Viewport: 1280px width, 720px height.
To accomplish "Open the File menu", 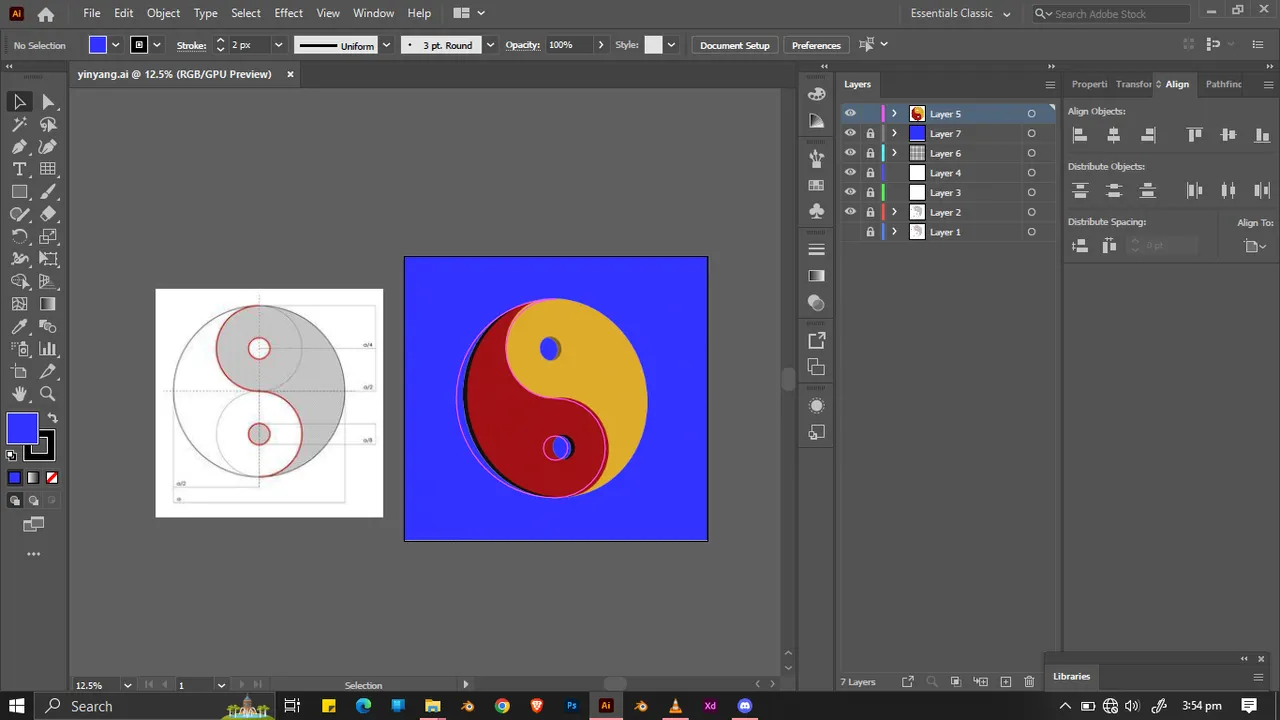I will 92,13.
